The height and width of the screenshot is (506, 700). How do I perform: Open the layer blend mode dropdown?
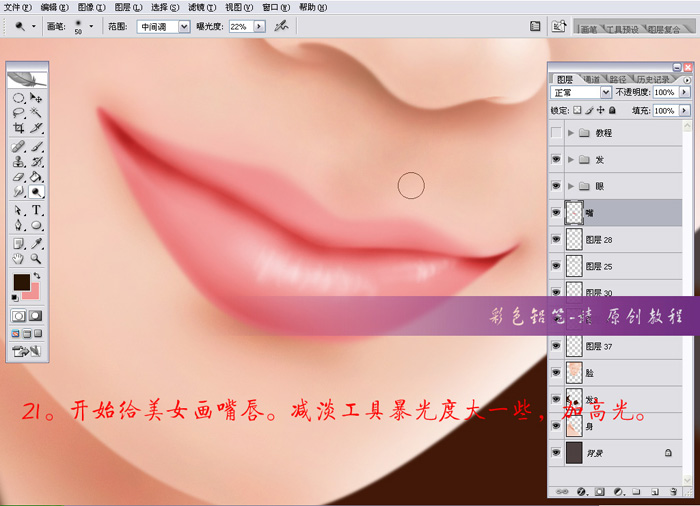coord(606,92)
